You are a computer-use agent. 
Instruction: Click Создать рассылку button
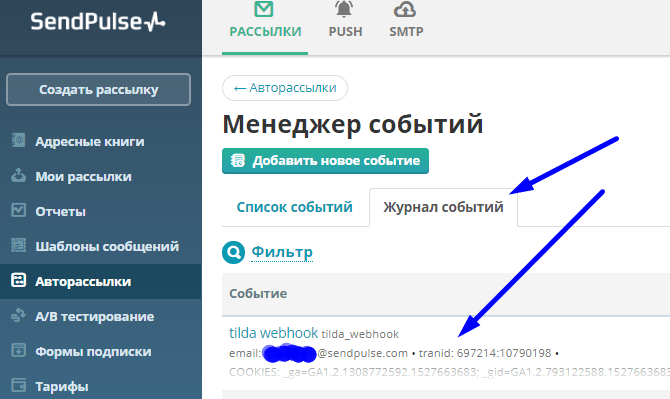(x=98, y=90)
